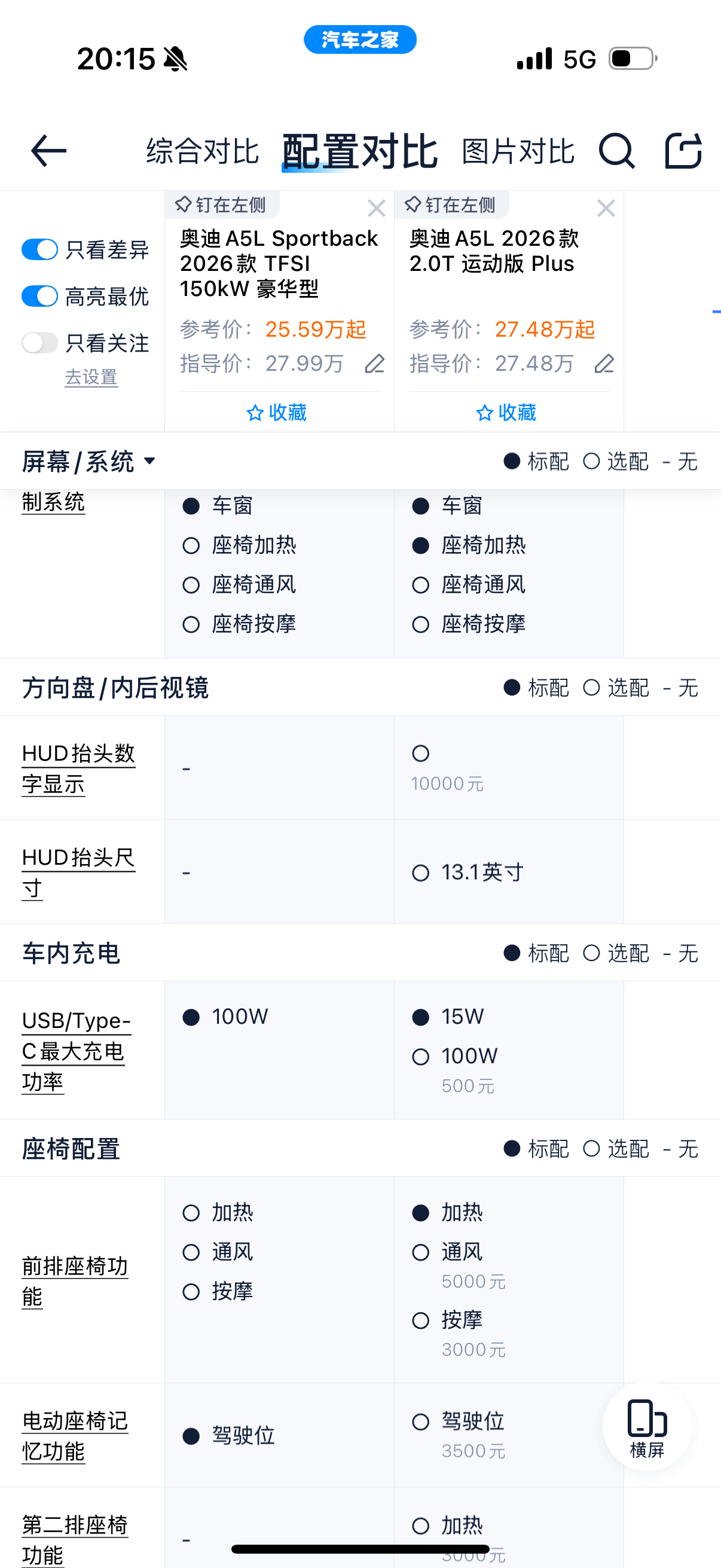This screenshot has width=721, height=1568.
Task: Pin A5L 2.0T 运动版 Plus column left
Action: pos(450,205)
